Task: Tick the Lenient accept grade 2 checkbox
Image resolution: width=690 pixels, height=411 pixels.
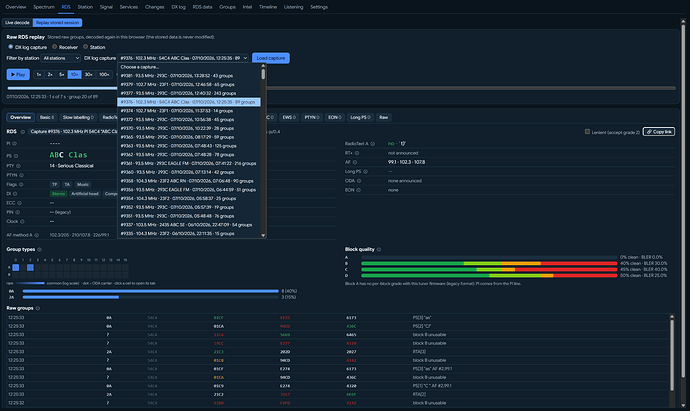Action: pos(587,132)
